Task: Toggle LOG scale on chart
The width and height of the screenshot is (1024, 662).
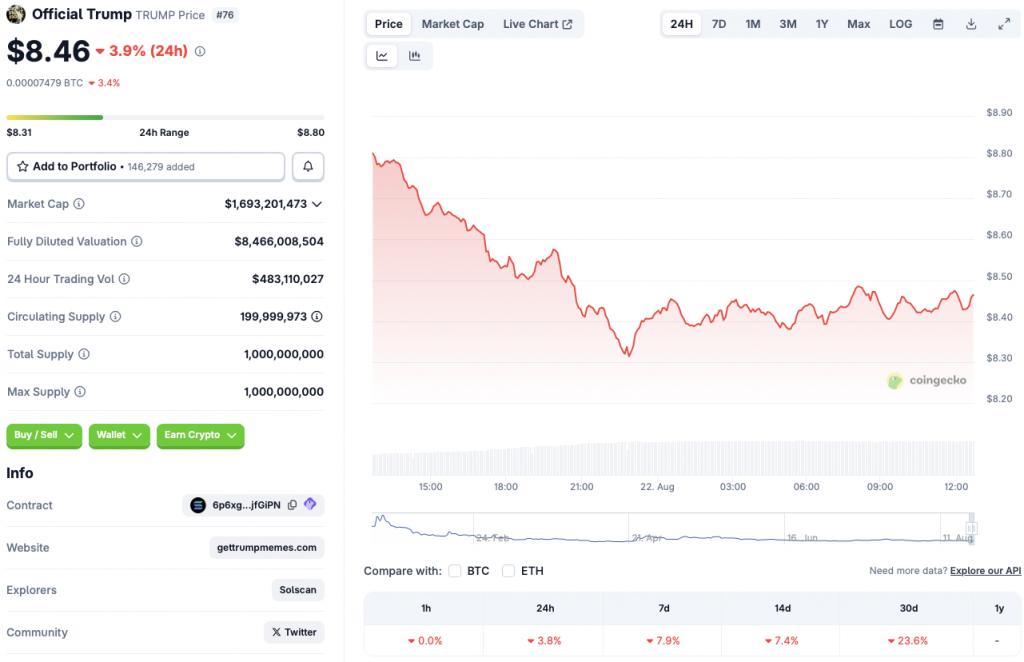Action: tap(900, 24)
